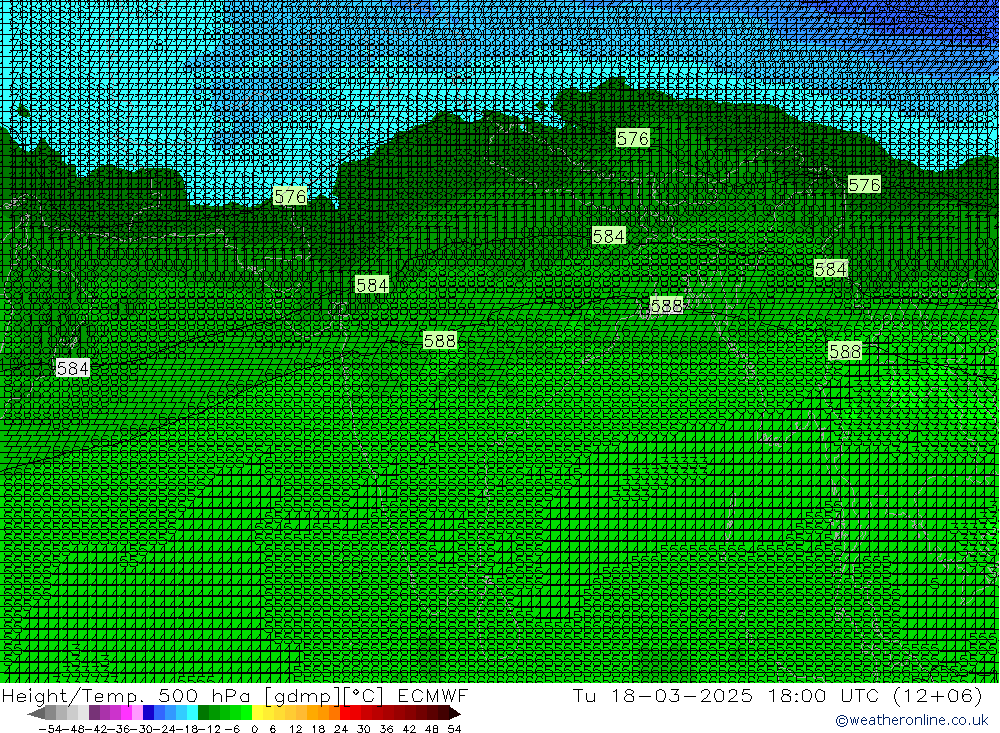The image size is (1000, 733).
Task: Click the rightmost 576 contour label
Action: [x=864, y=184]
